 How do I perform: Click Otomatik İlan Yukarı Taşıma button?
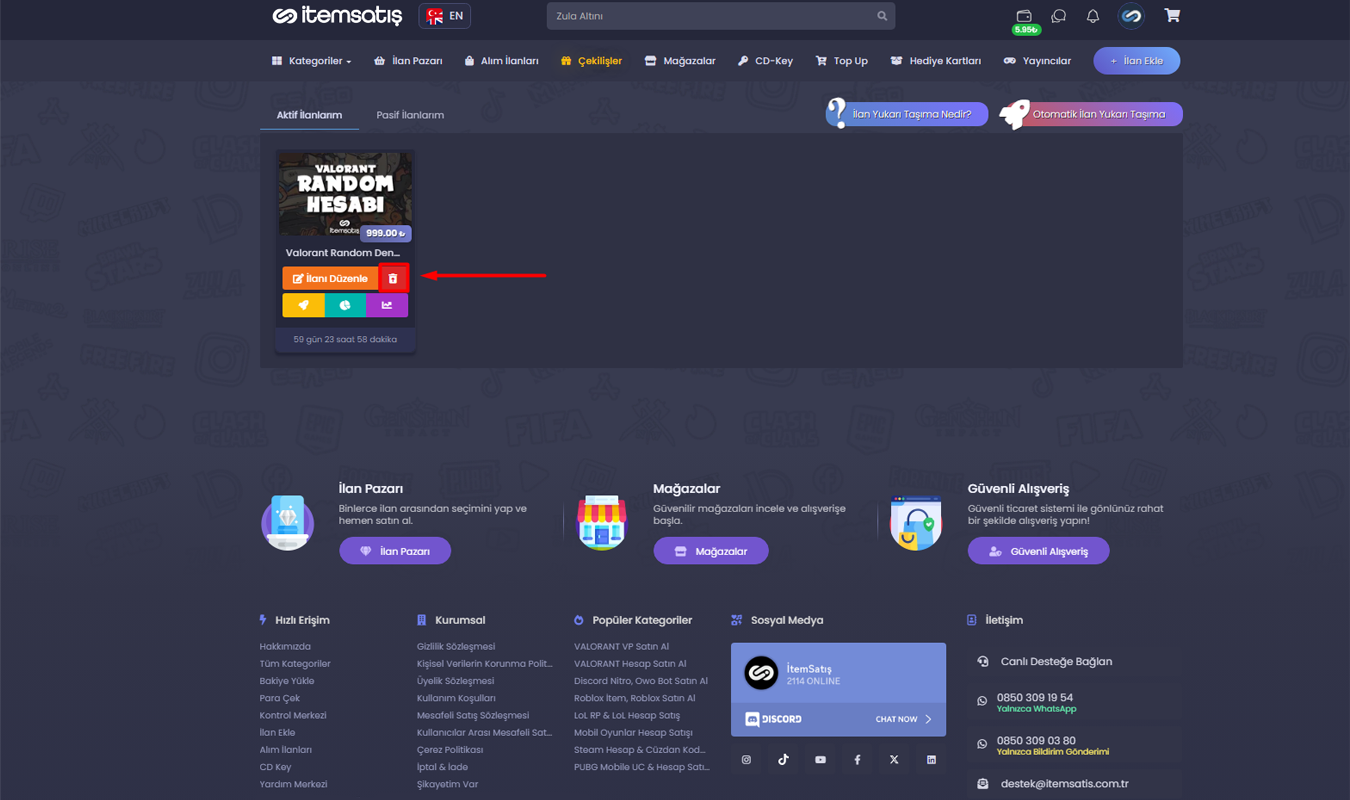point(1092,114)
